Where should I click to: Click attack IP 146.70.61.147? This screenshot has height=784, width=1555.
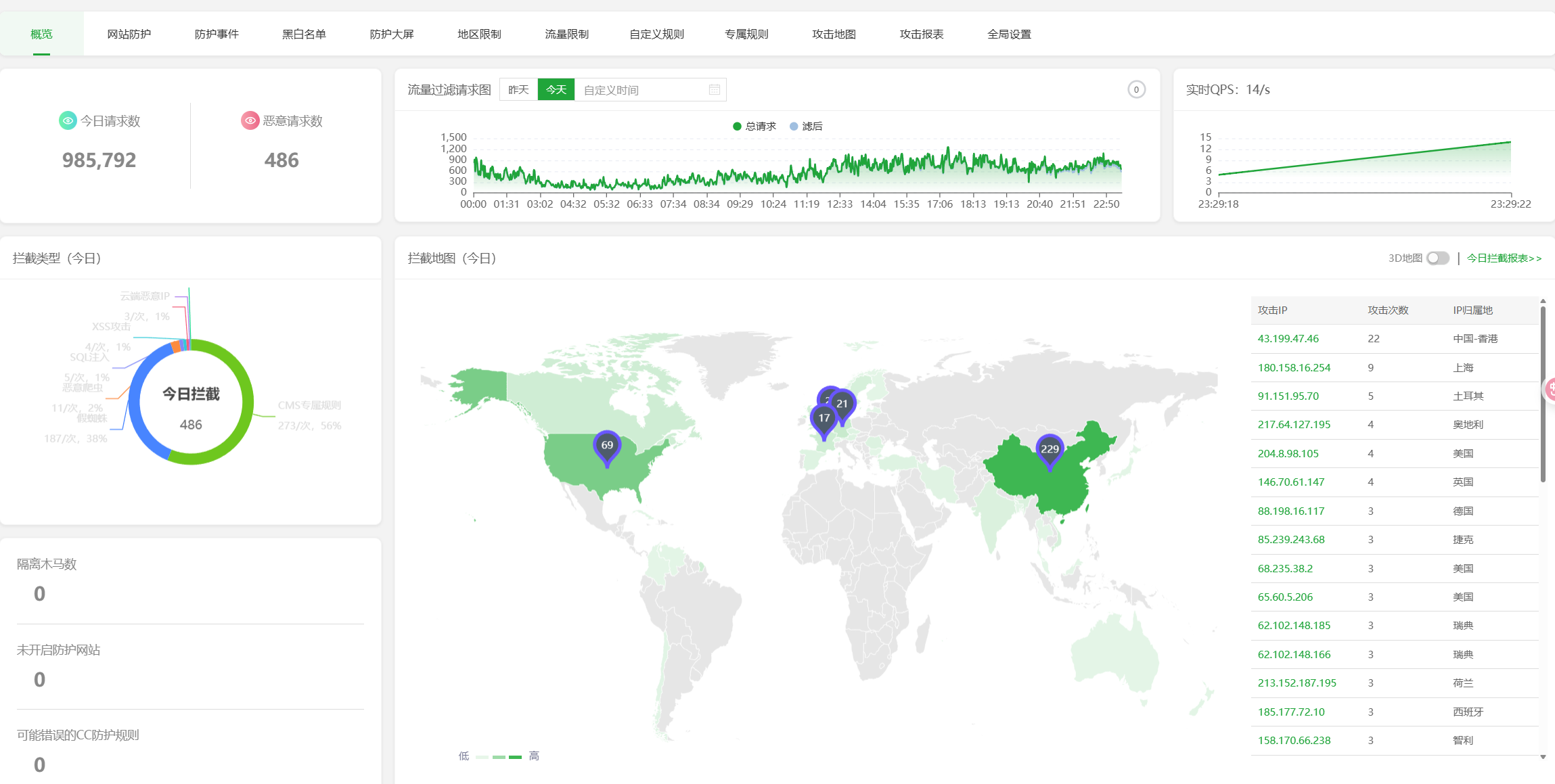[1291, 482]
